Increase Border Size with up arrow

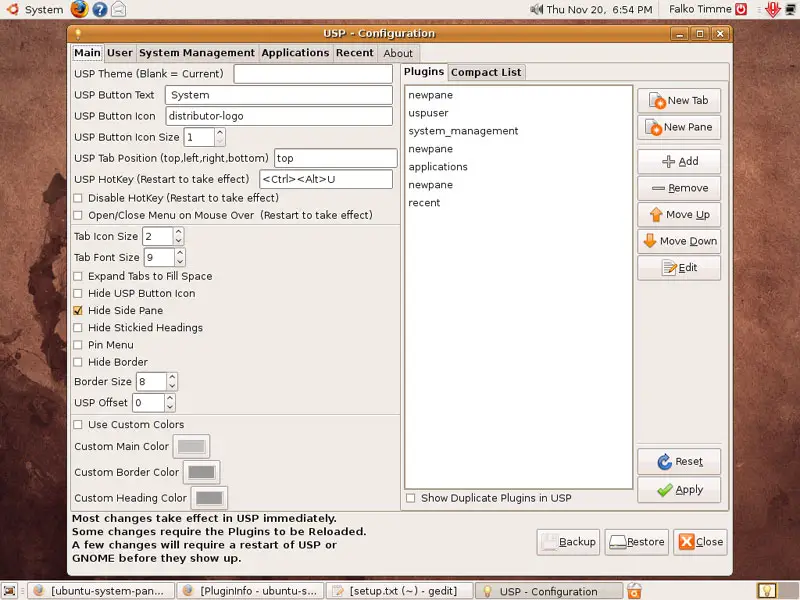(x=172, y=377)
